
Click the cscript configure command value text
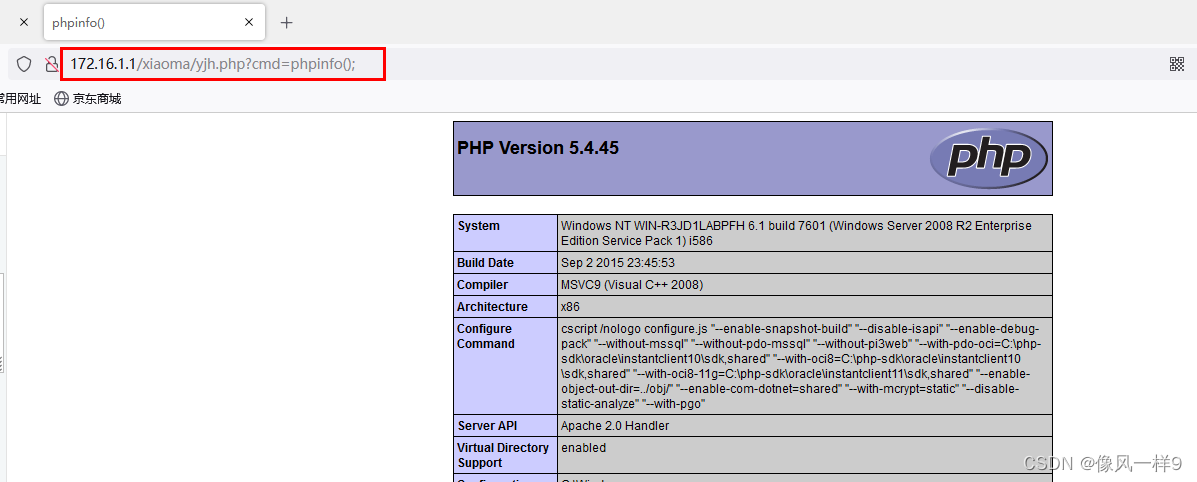click(x=801, y=366)
